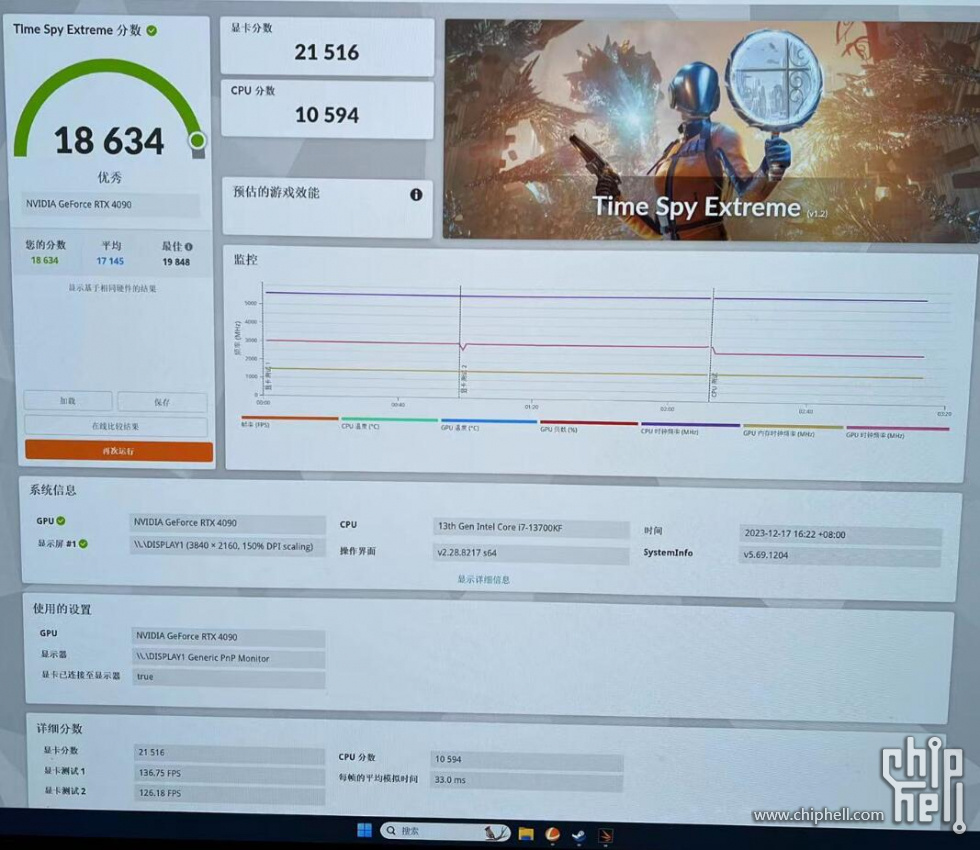
Task: Click the 13th Gen Intel Core i7-13700KF field
Action: tap(531, 528)
